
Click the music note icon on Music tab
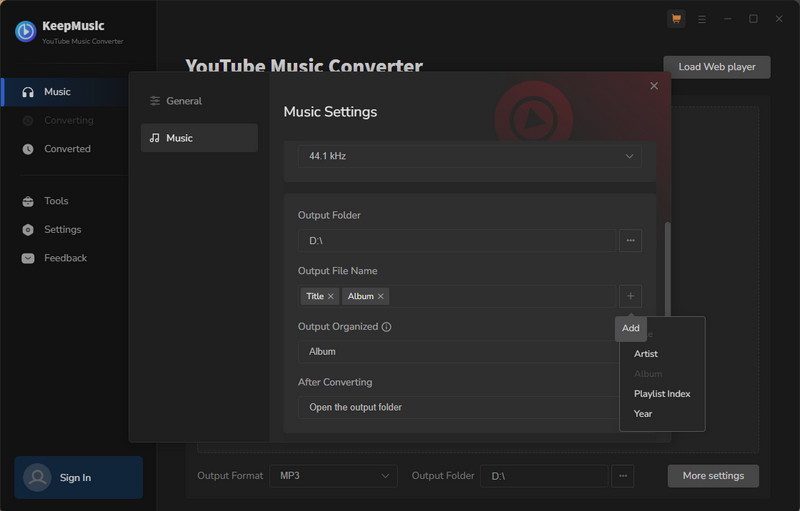tap(155, 138)
